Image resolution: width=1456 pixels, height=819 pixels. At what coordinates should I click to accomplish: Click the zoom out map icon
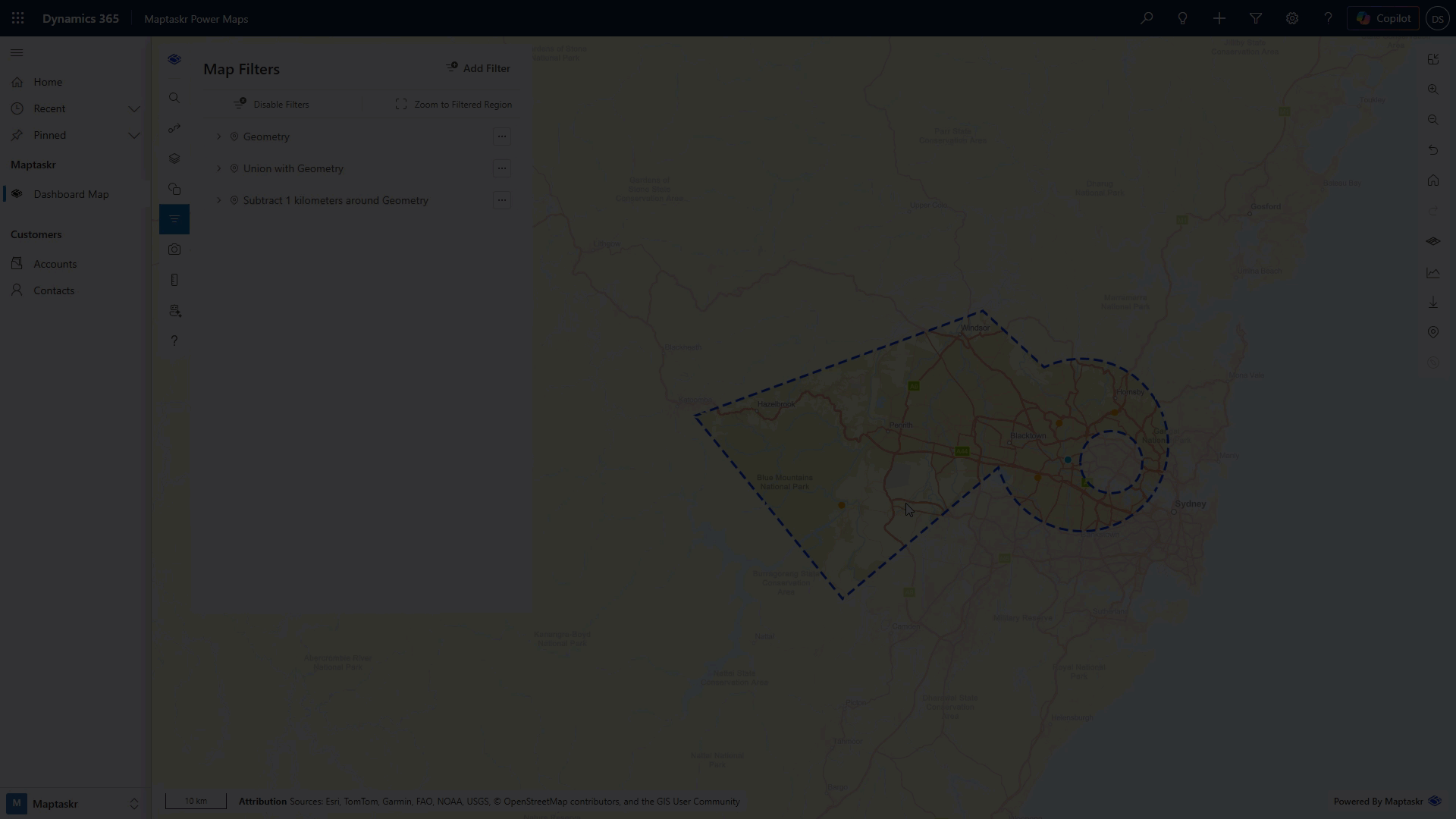click(x=1432, y=120)
